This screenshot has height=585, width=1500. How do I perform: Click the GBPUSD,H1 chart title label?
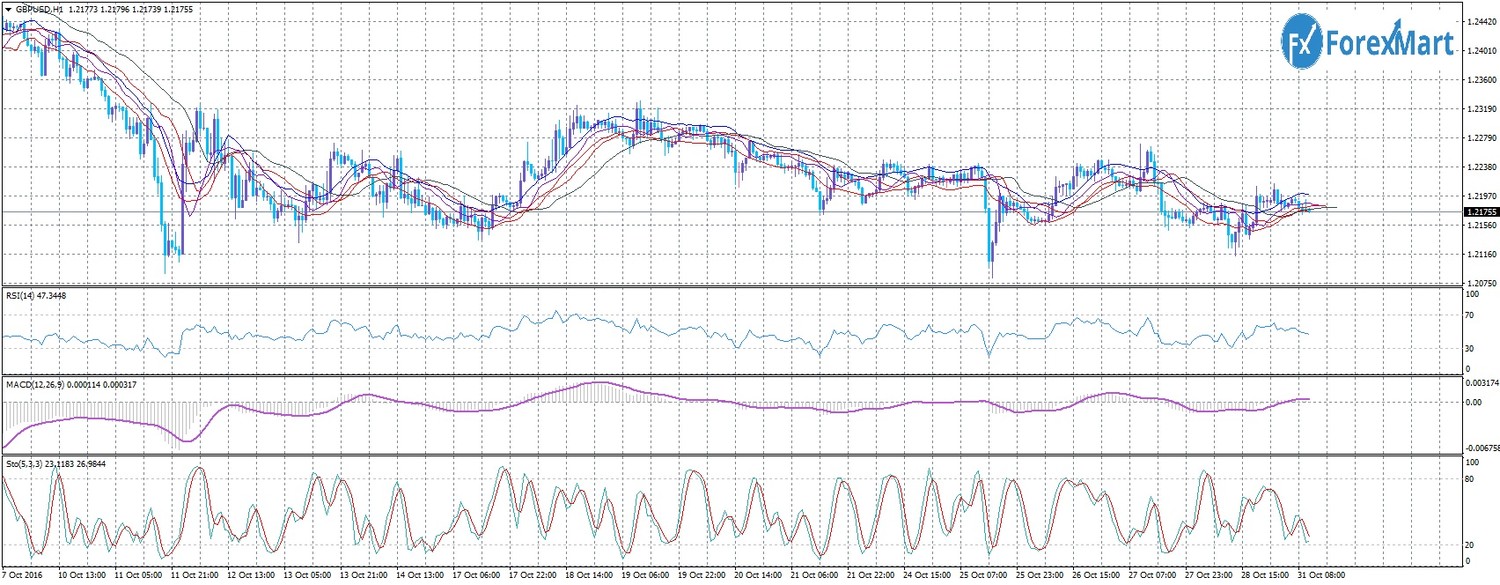tap(38, 8)
